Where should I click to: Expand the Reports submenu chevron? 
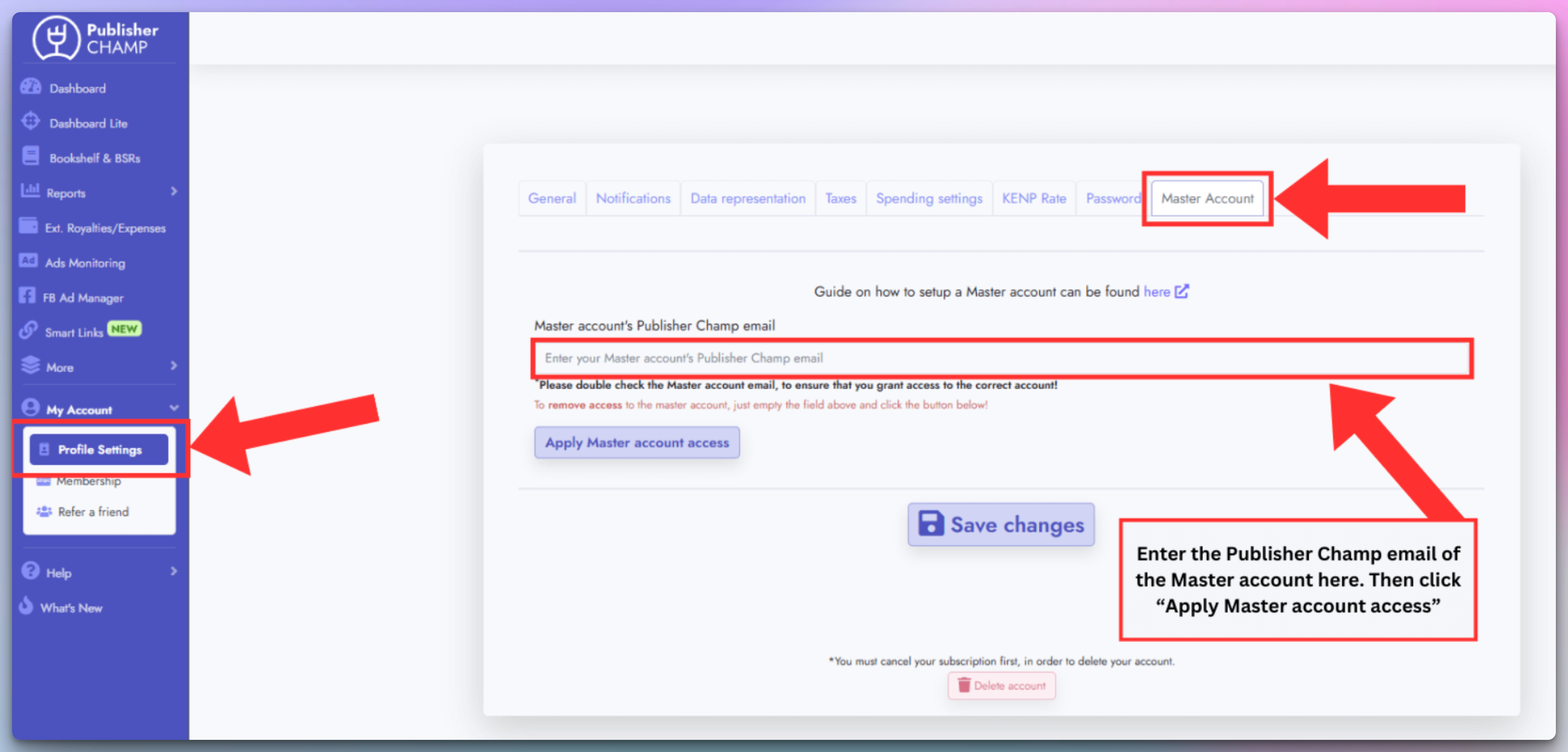tap(174, 191)
